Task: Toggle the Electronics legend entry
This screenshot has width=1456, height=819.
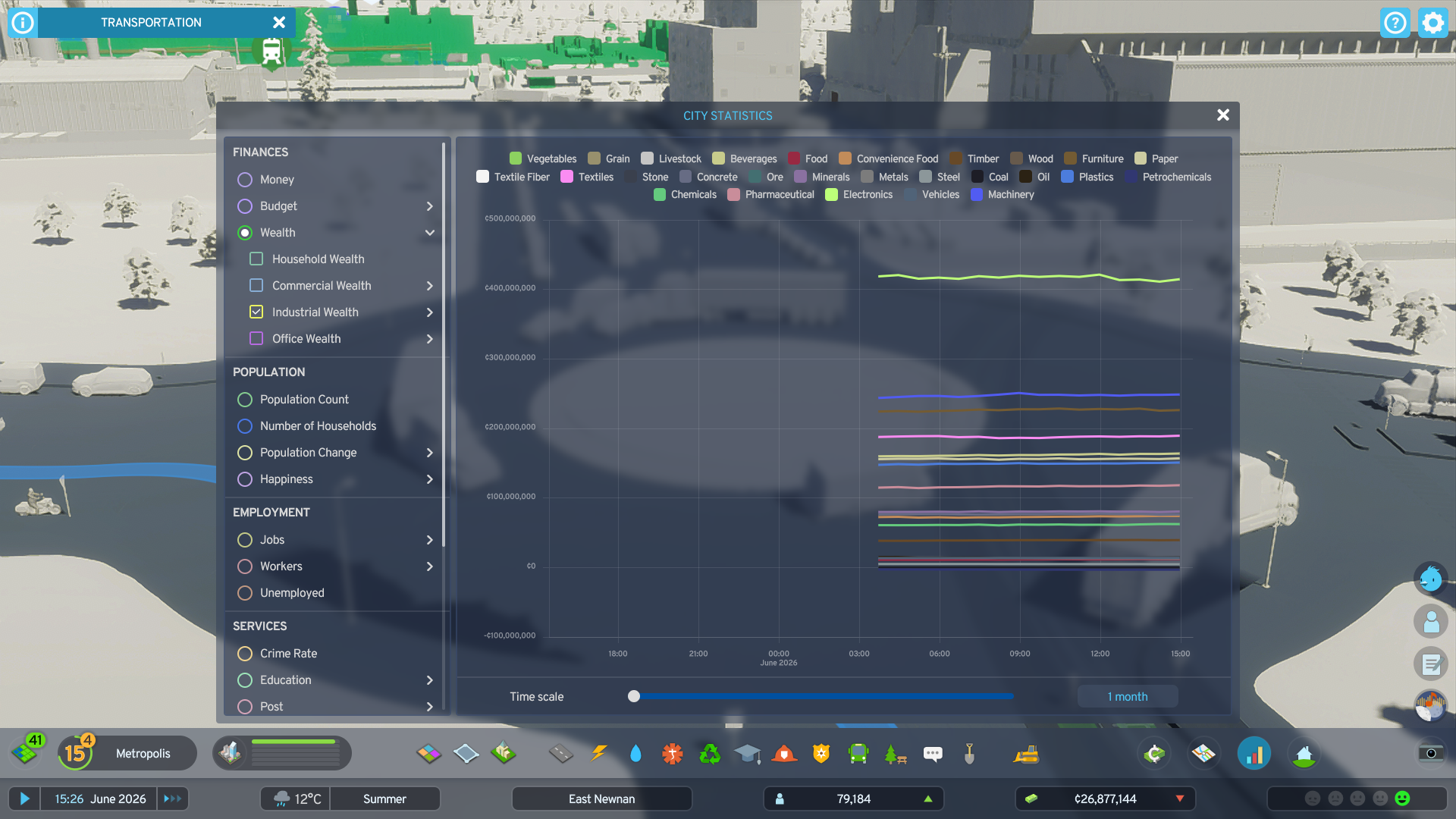Action: [x=859, y=195]
